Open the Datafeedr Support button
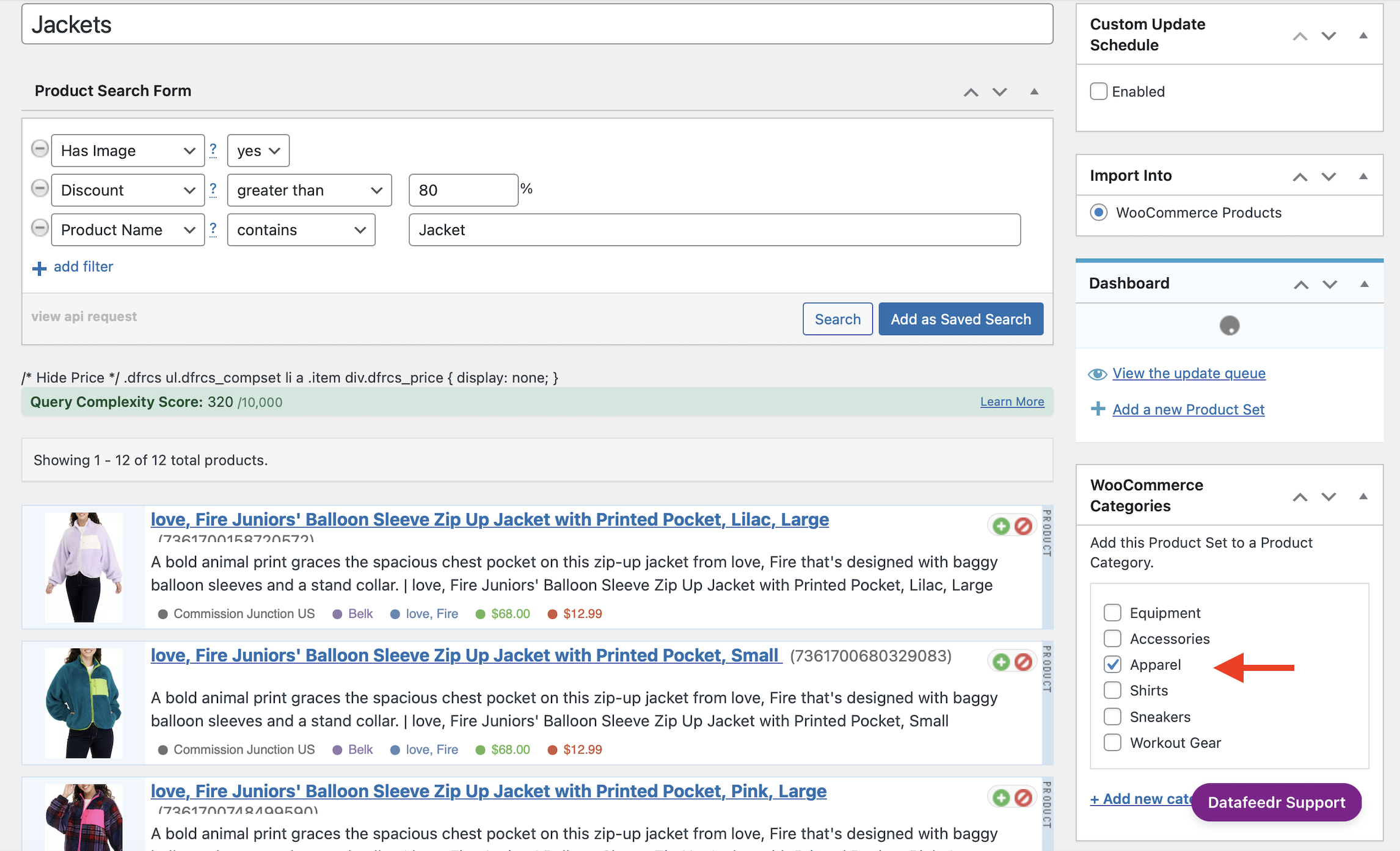 1276,802
